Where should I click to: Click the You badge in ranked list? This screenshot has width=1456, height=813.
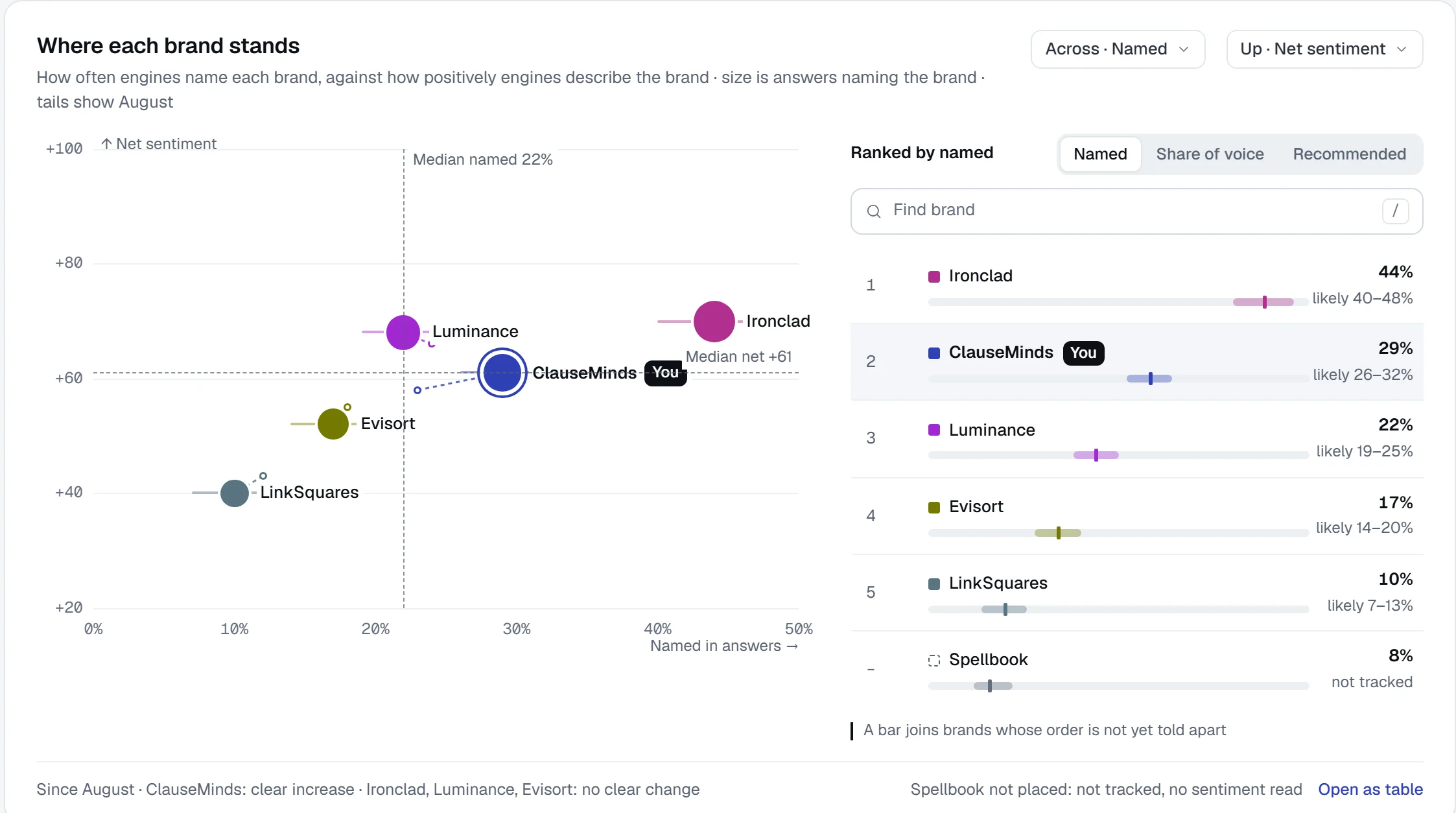[x=1084, y=353]
